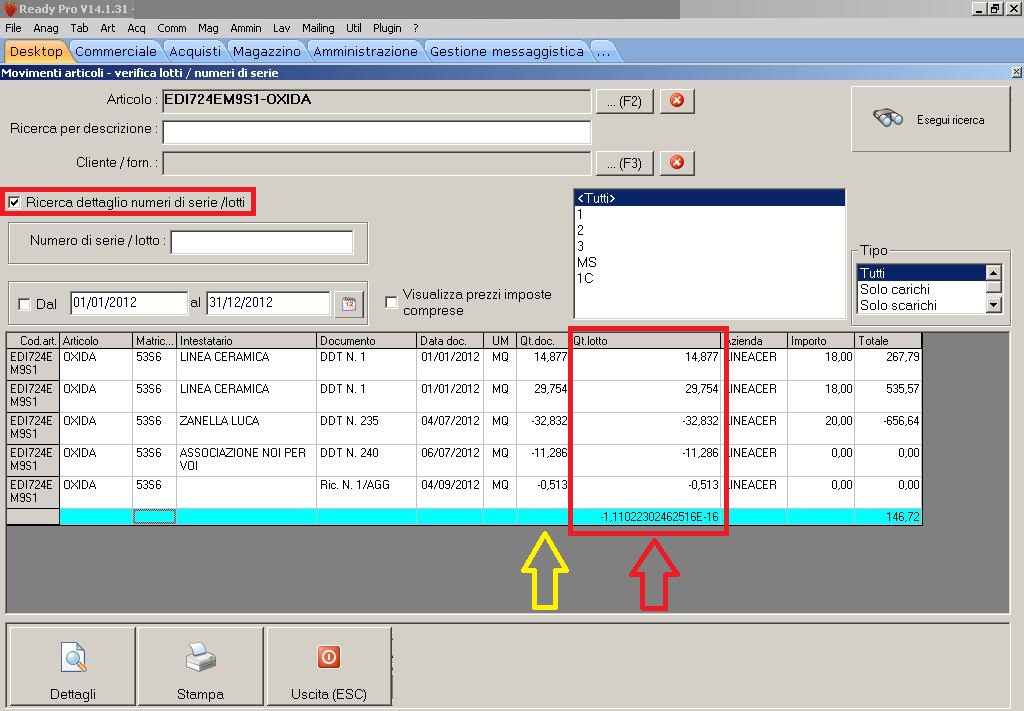Viewport: 1024px width, 711px height.
Task: Open the Mailing menu
Action: 318,28
